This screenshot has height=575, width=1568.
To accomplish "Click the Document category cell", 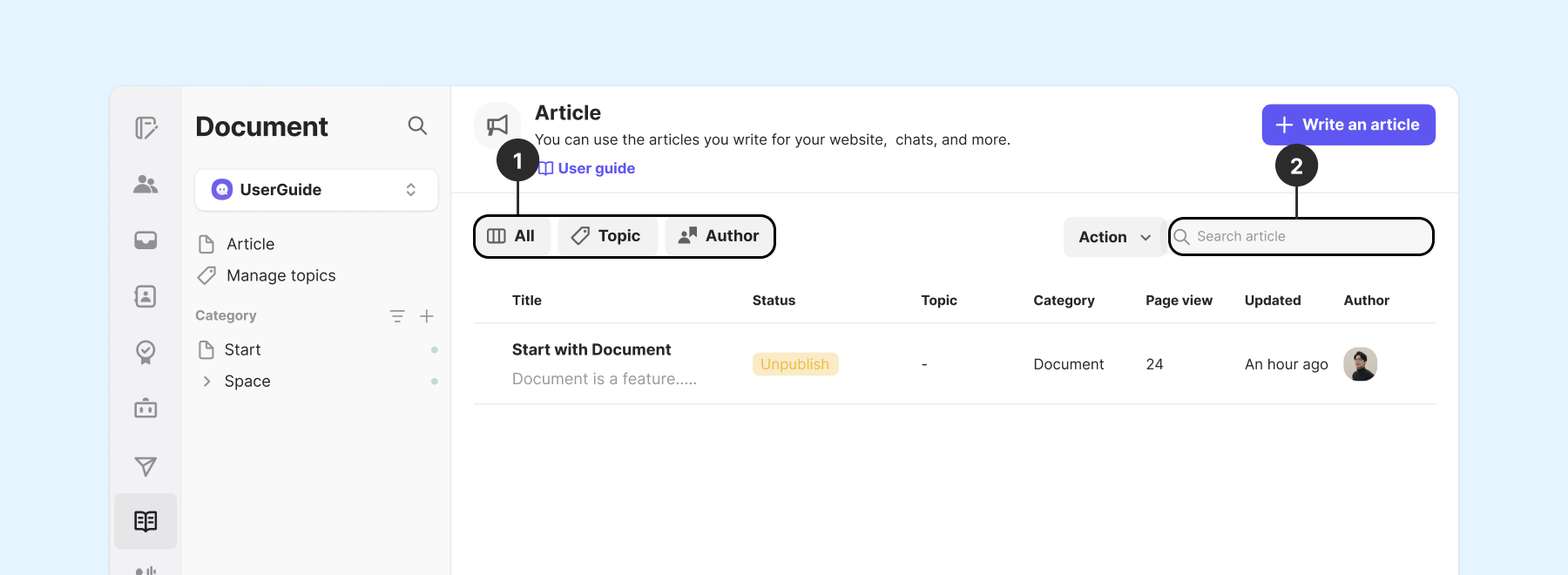I will click(1068, 364).
